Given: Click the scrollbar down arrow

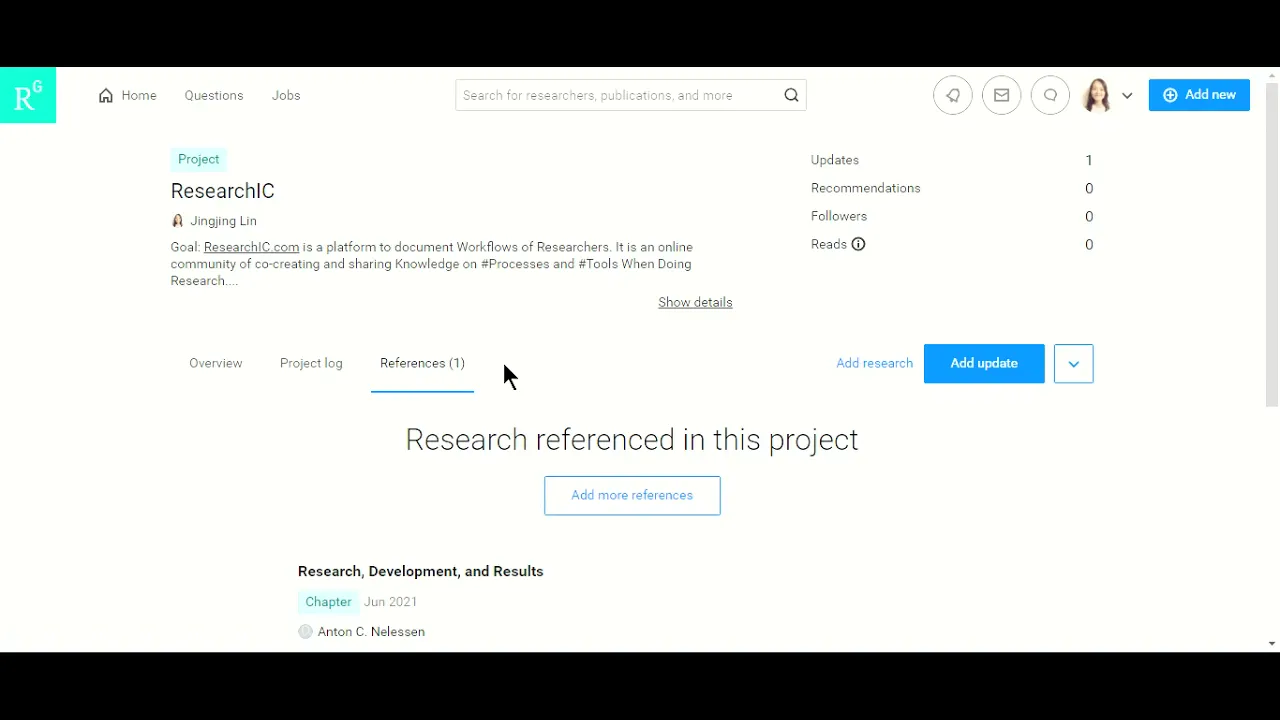Looking at the screenshot, I should pos(1272,644).
